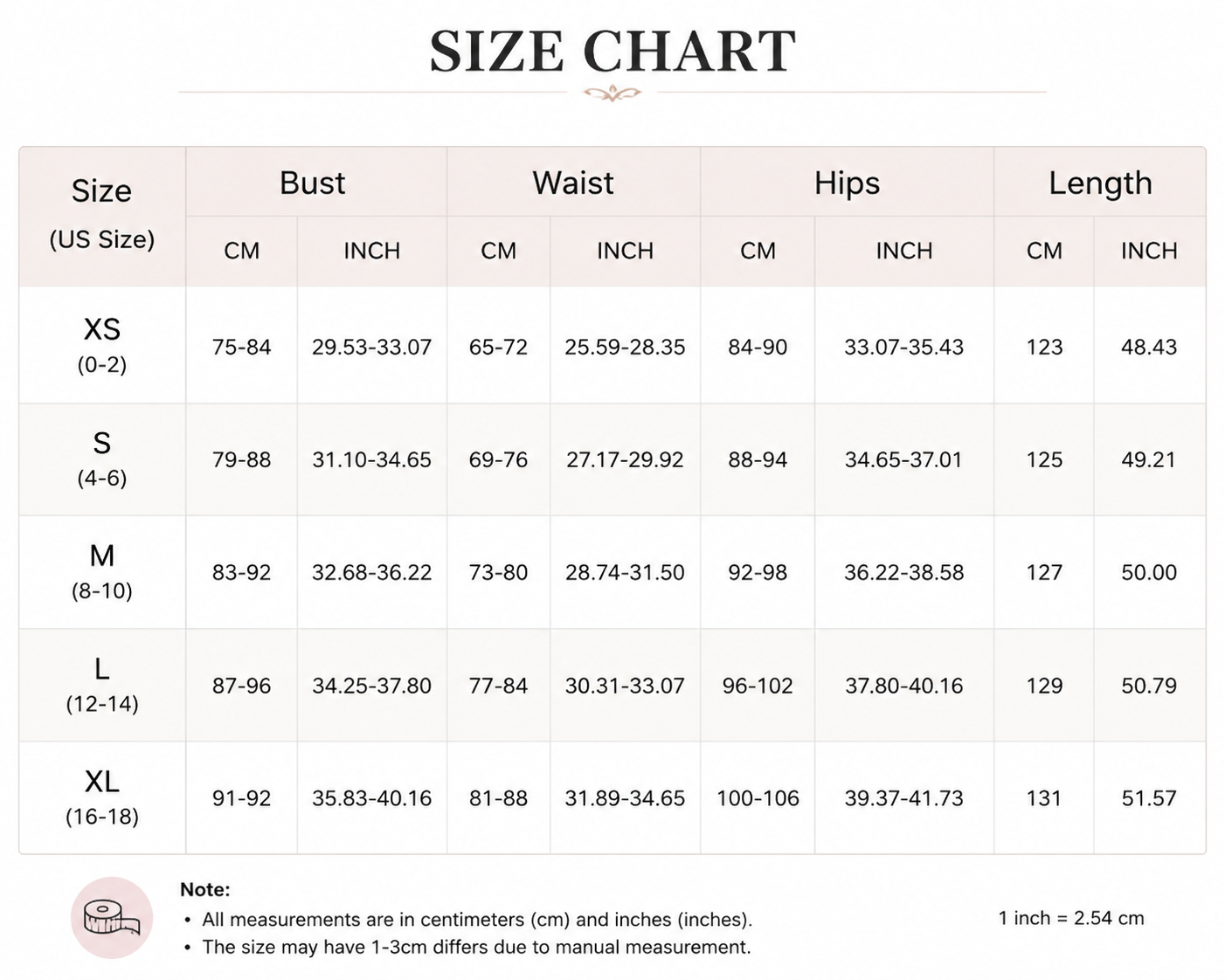Click the Hips column header
The height and width of the screenshot is (980, 1225).
(x=847, y=183)
